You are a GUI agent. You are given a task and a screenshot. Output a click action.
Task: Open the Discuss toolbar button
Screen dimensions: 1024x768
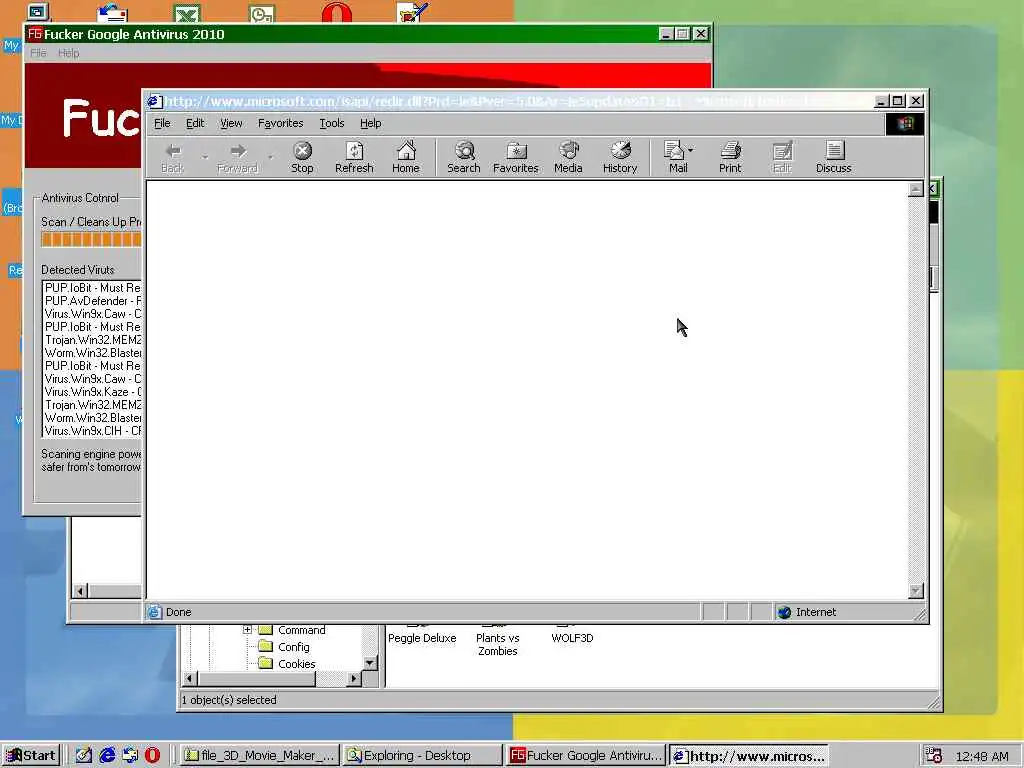(x=833, y=157)
